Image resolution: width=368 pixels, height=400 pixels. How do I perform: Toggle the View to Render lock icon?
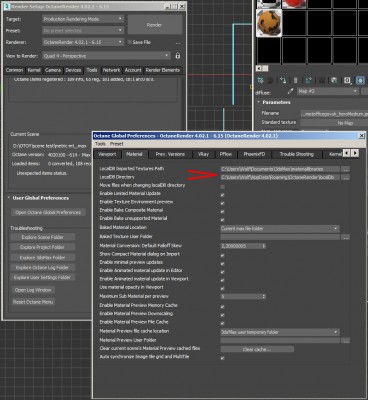(178, 56)
